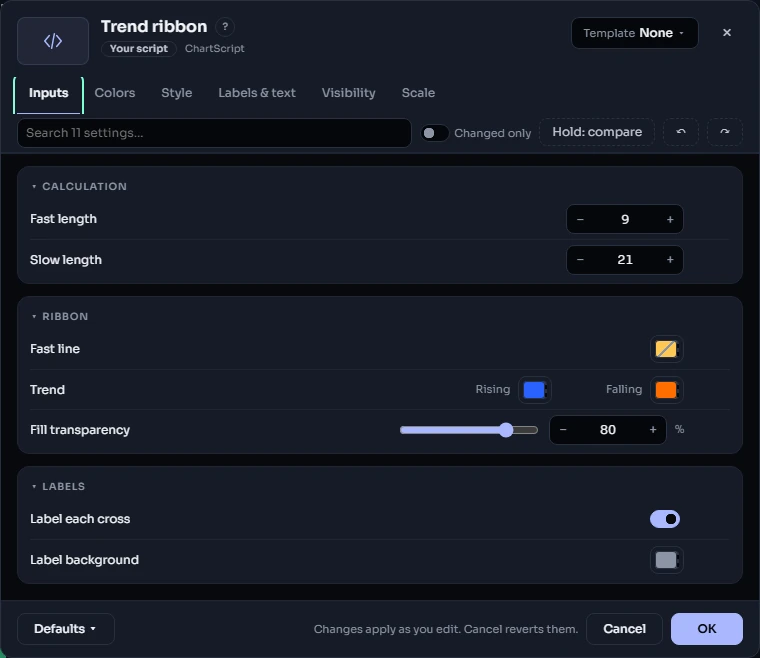Click the ChartScript label

pos(214,49)
